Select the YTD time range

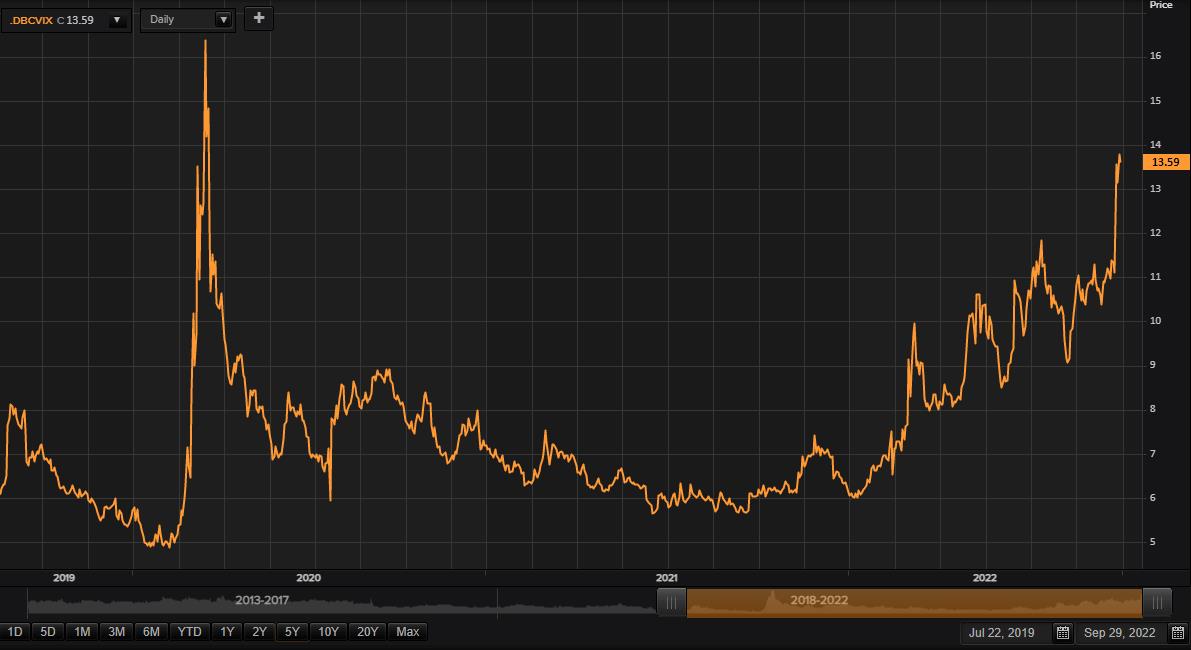[189, 632]
